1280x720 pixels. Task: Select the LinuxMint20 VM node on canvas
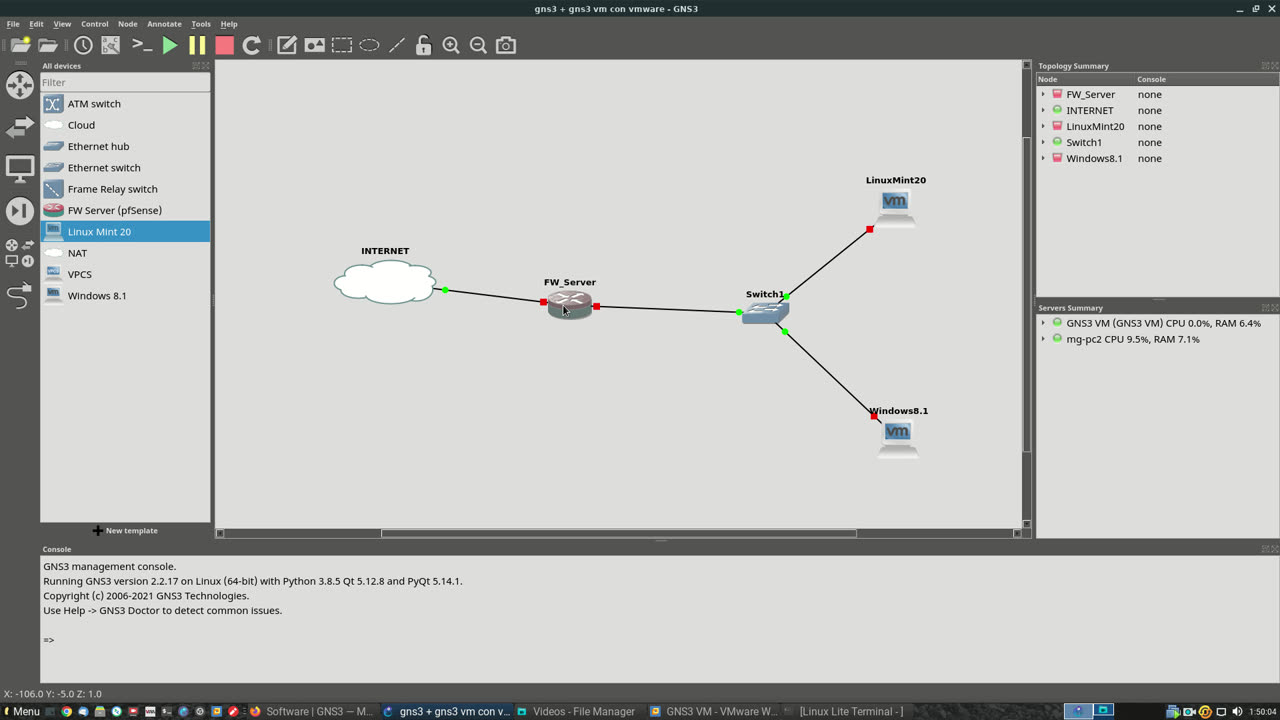[x=895, y=208]
